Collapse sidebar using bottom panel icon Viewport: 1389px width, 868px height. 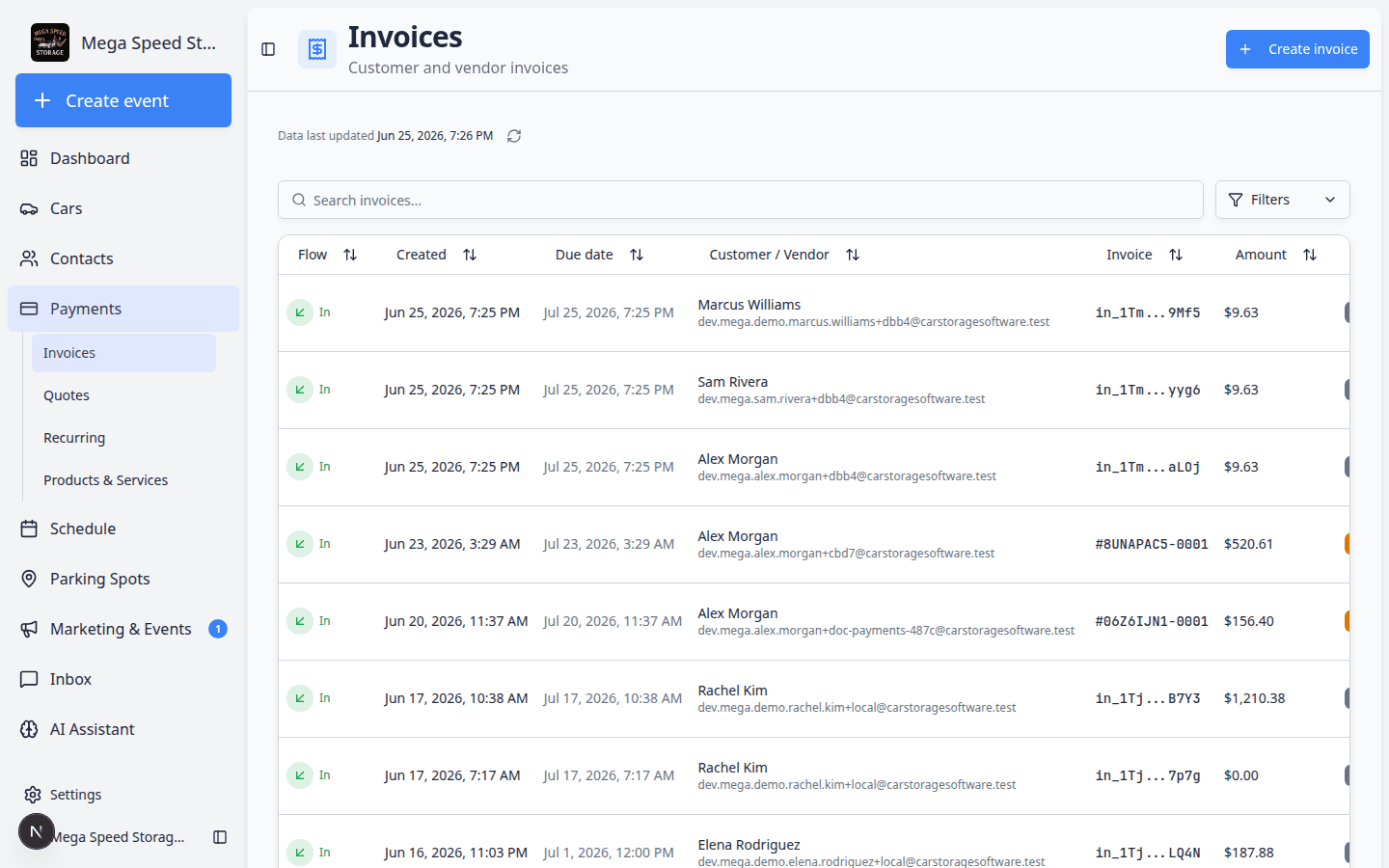click(220, 837)
